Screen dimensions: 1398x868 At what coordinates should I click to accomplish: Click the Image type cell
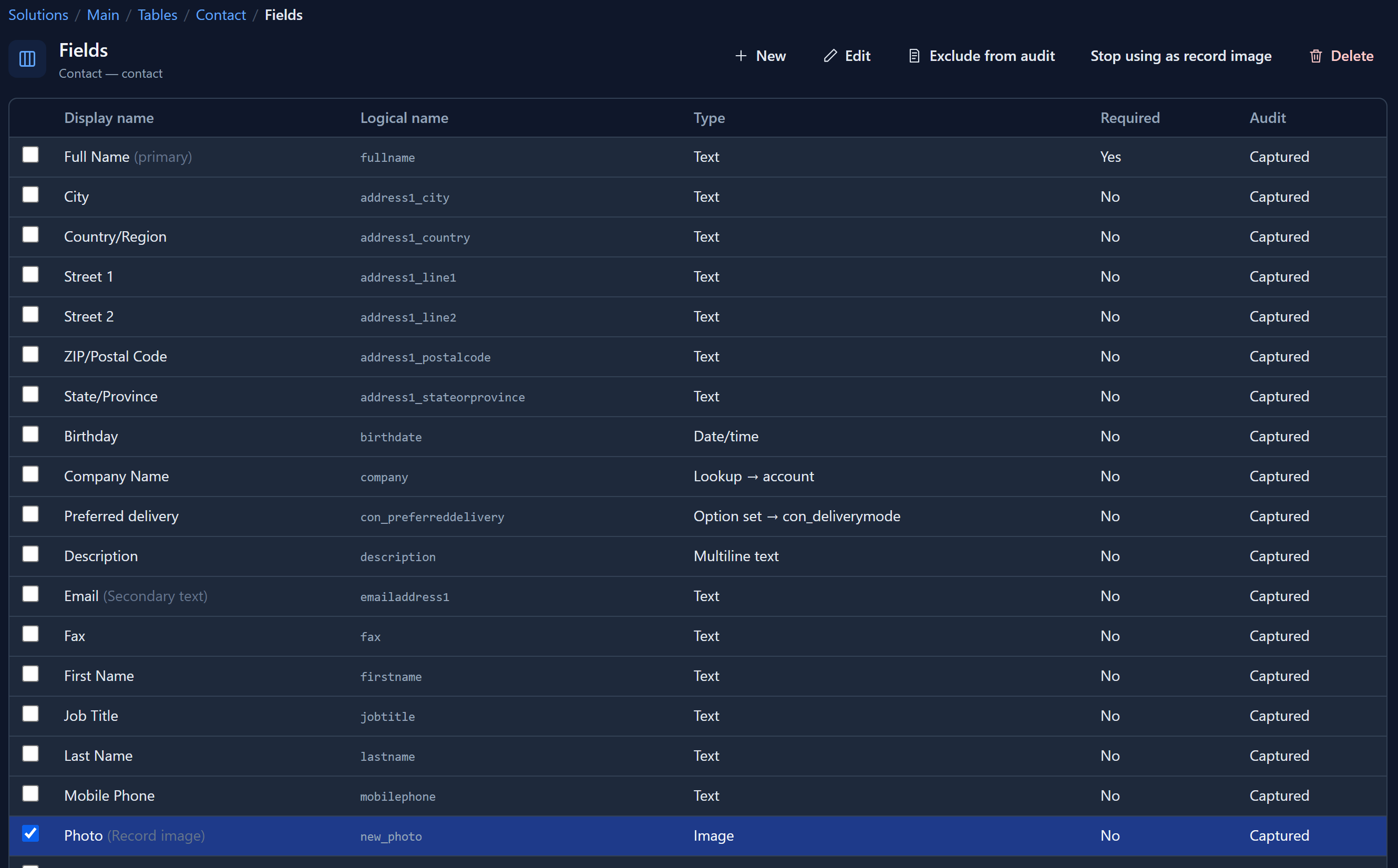(x=714, y=836)
